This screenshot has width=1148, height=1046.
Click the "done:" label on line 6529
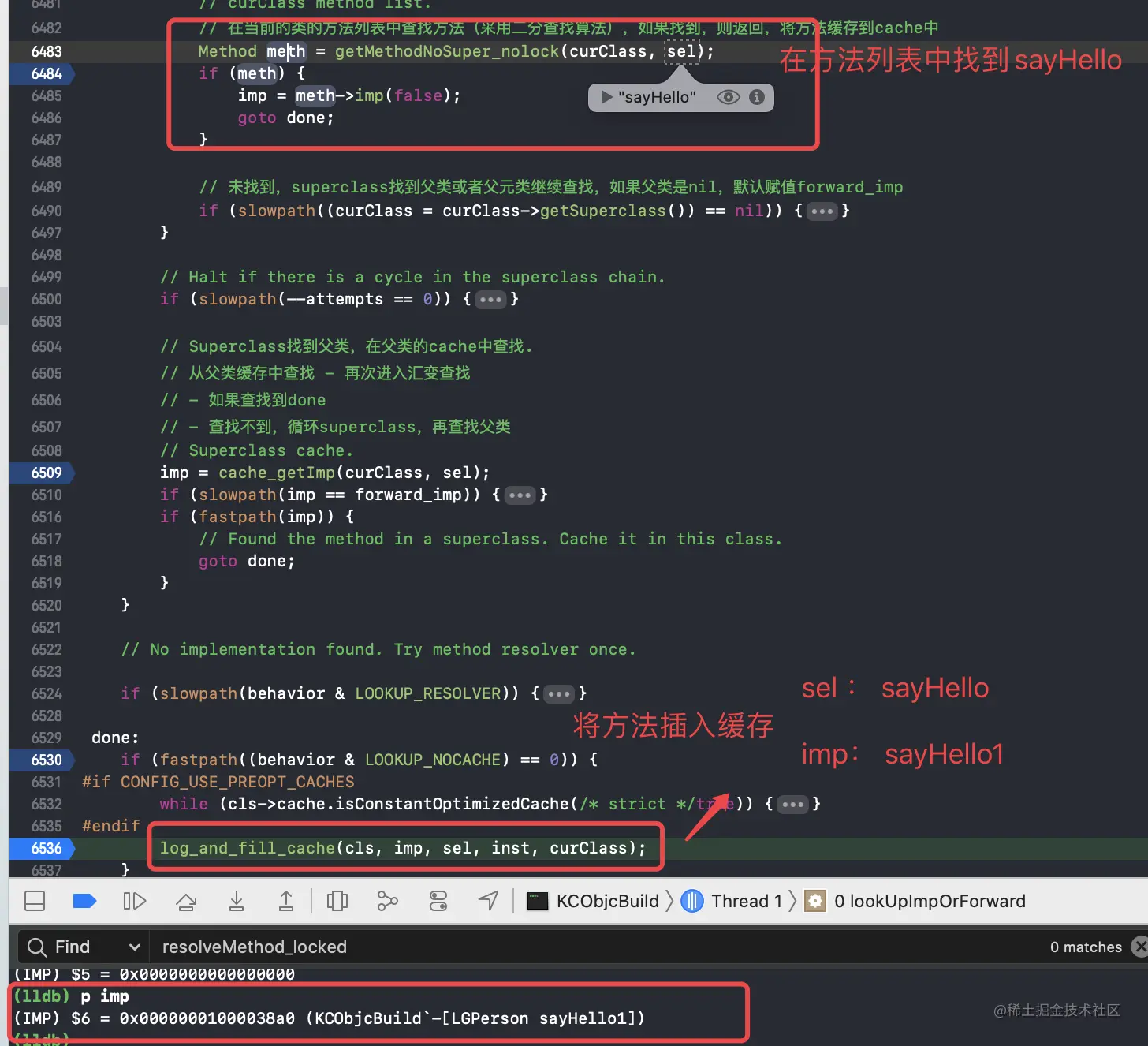point(115,738)
